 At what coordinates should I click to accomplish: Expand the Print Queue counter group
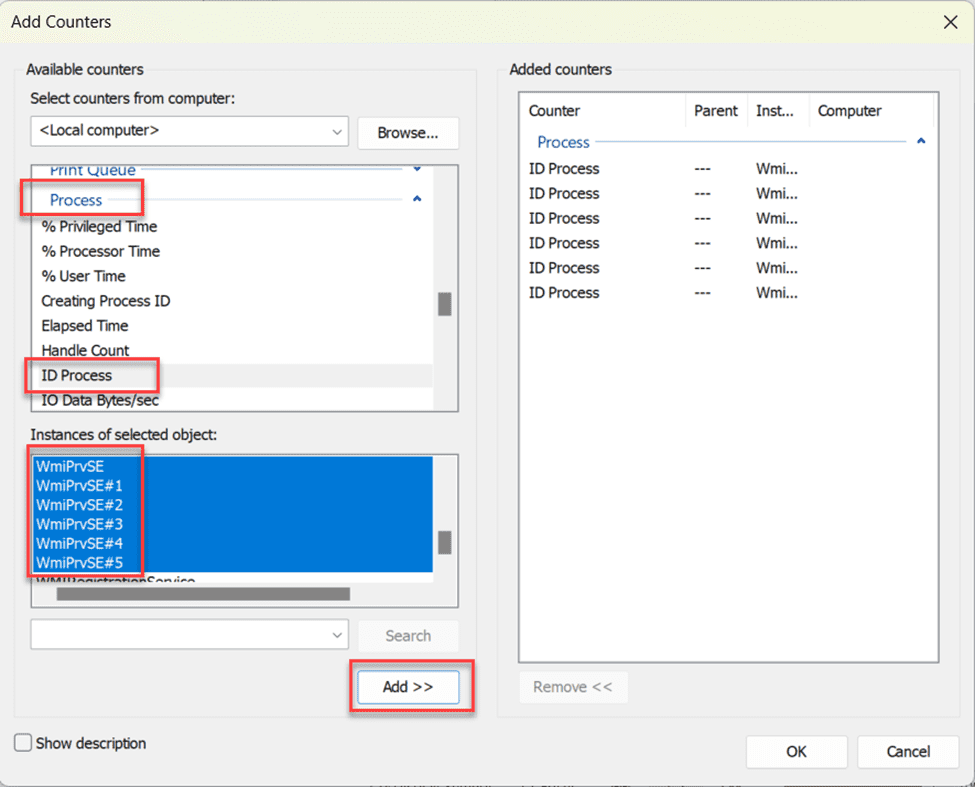tap(417, 170)
